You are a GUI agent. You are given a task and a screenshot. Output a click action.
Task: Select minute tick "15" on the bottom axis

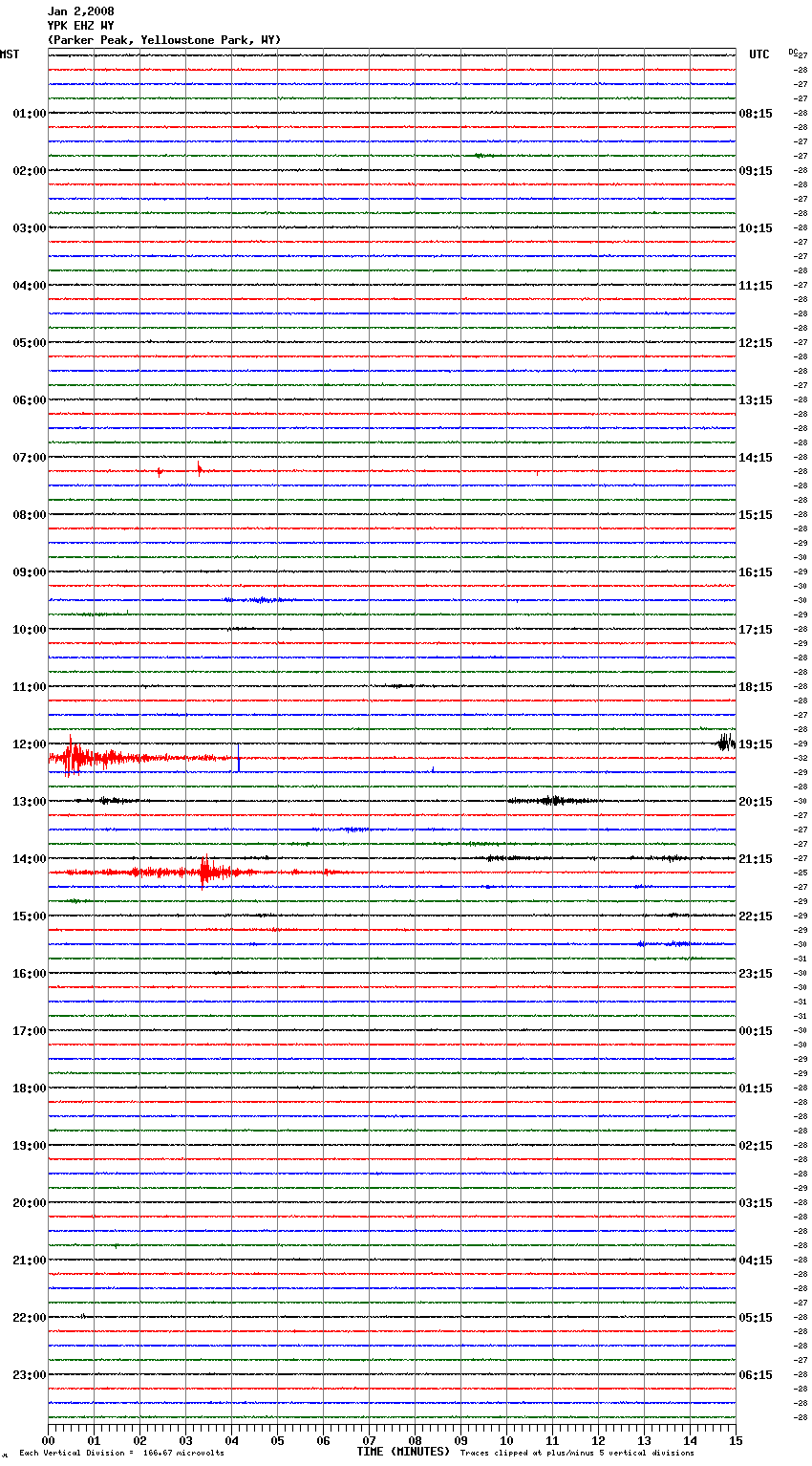coord(736,1440)
